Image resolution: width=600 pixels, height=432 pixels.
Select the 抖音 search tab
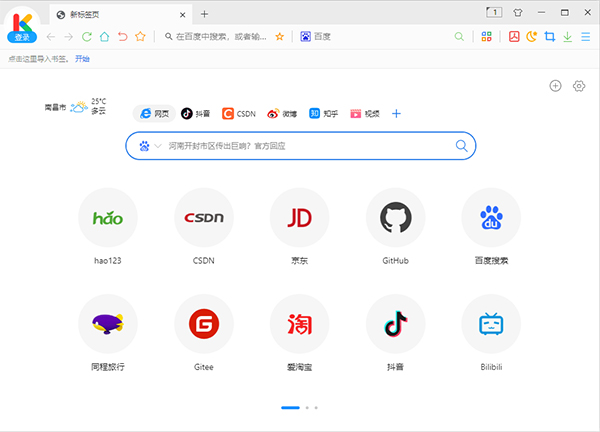click(x=196, y=114)
